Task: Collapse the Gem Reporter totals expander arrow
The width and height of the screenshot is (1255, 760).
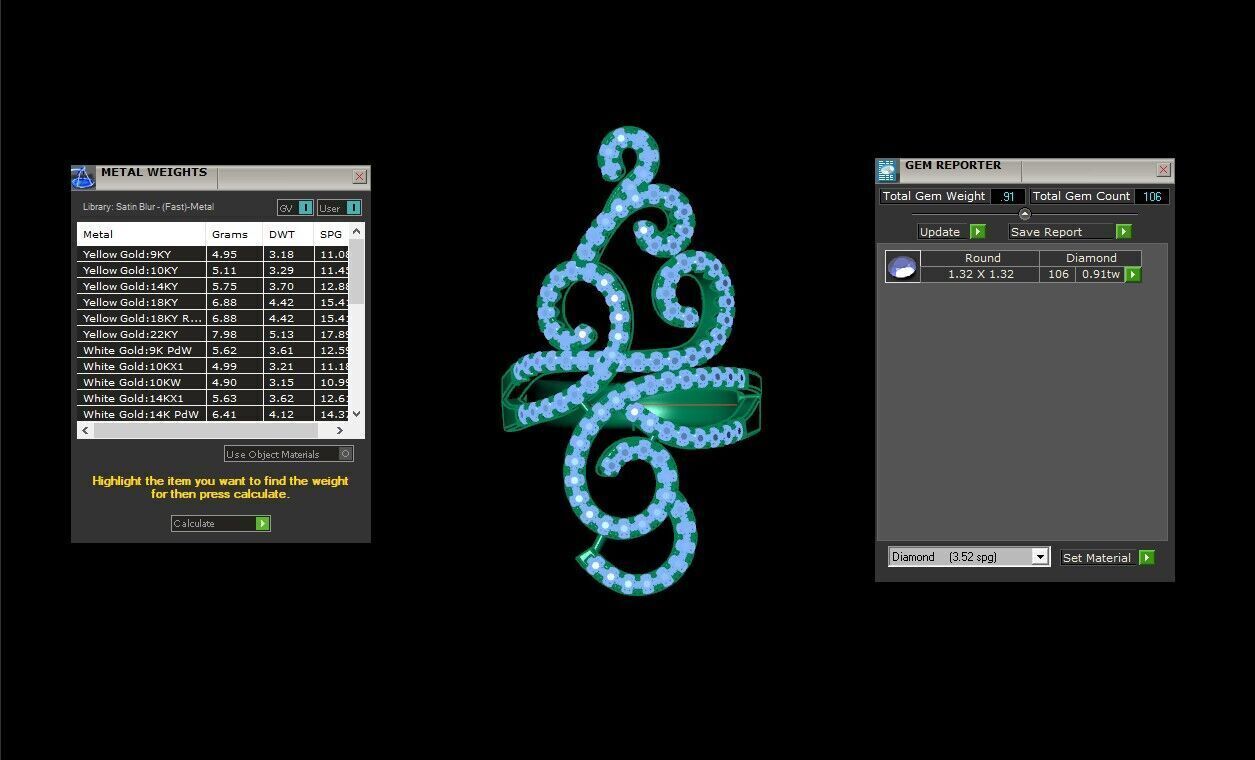Action: point(1024,214)
